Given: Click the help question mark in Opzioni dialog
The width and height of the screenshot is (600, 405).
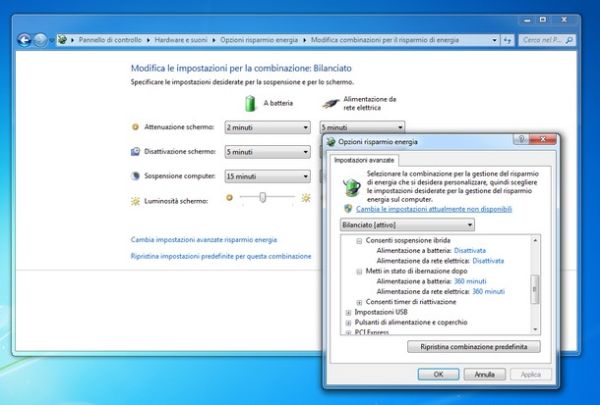Looking at the screenshot, I should 521,140.
